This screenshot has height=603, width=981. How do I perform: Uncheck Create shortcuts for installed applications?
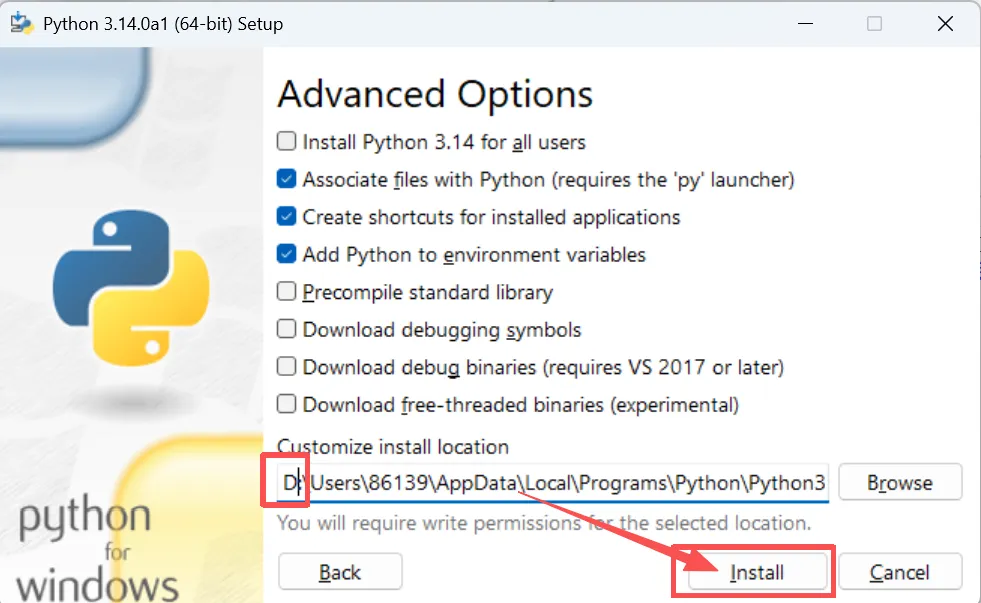286,216
